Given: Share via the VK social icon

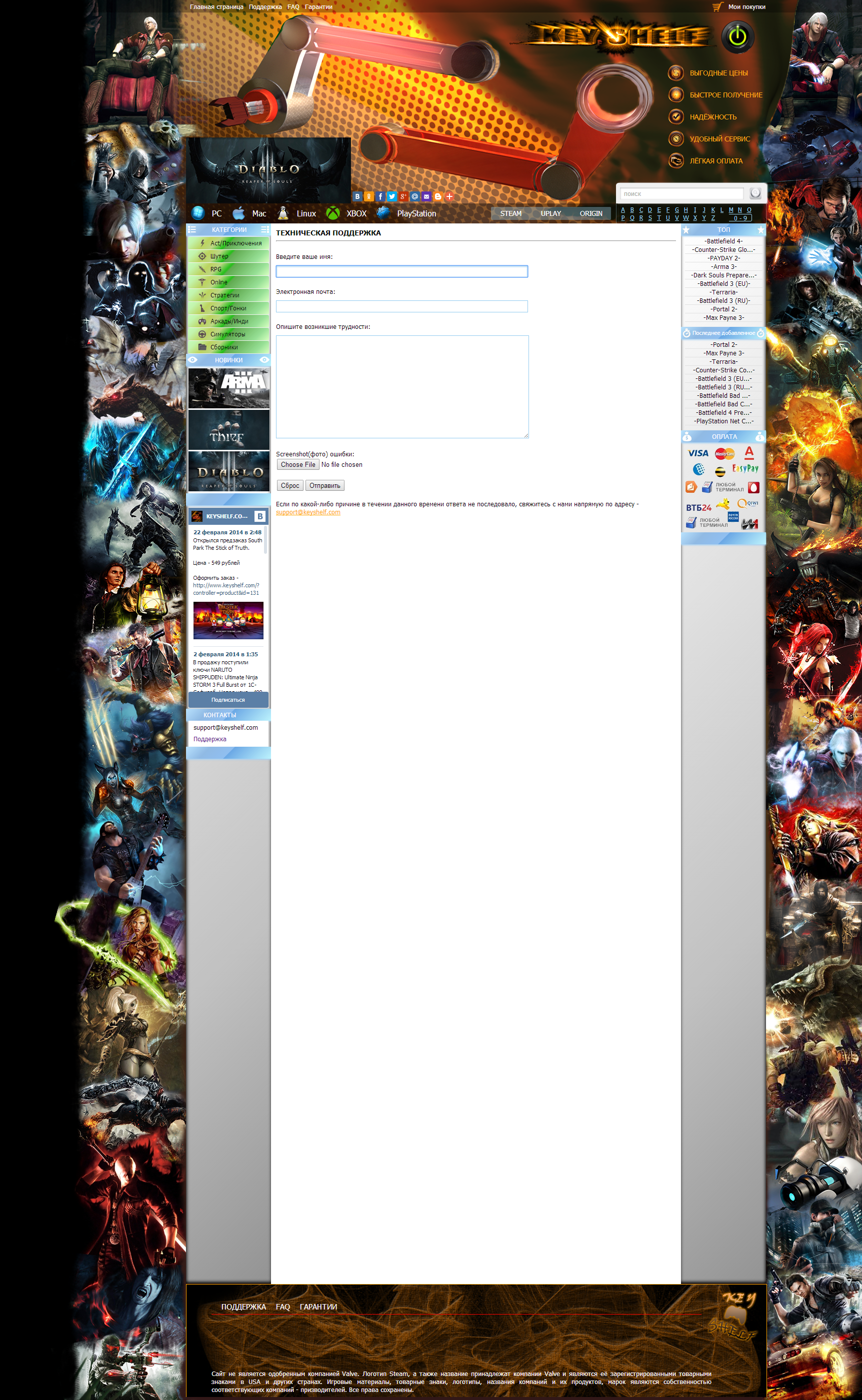Looking at the screenshot, I should pos(357,196).
